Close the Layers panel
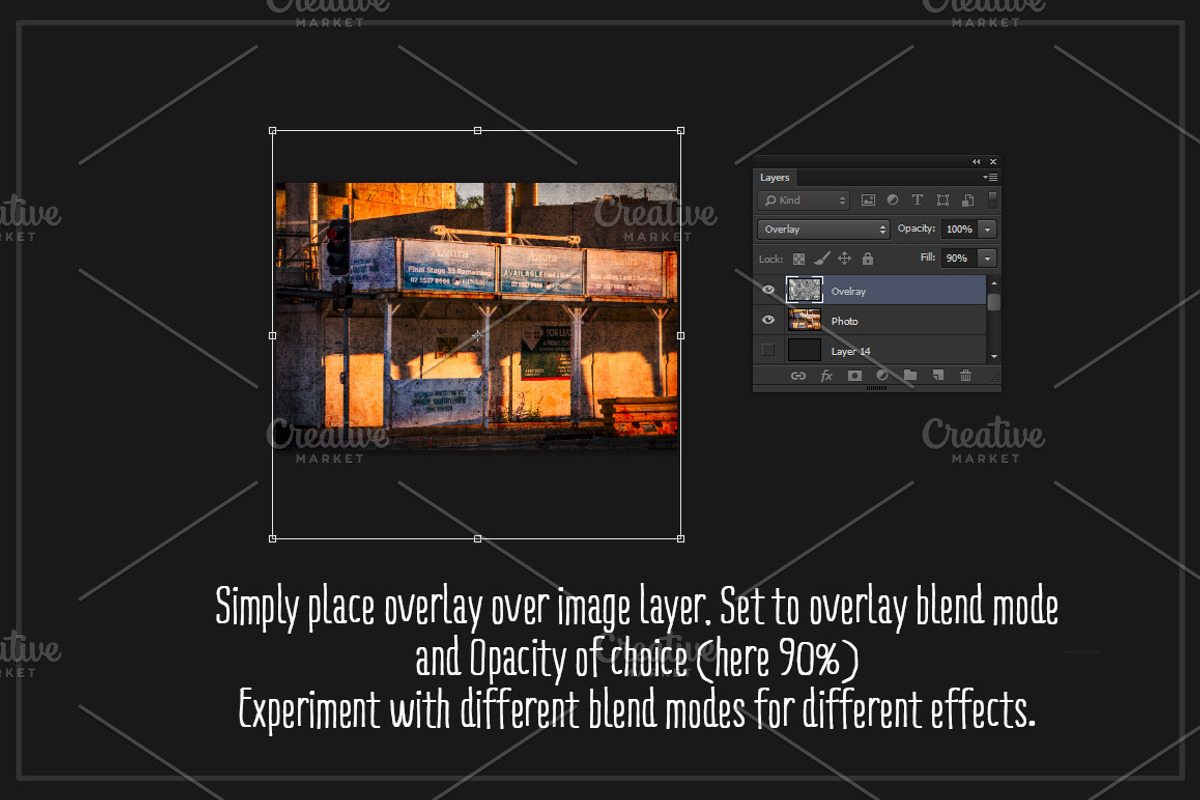The height and width of the screenshot is (800, 1200). coord(993,162)
